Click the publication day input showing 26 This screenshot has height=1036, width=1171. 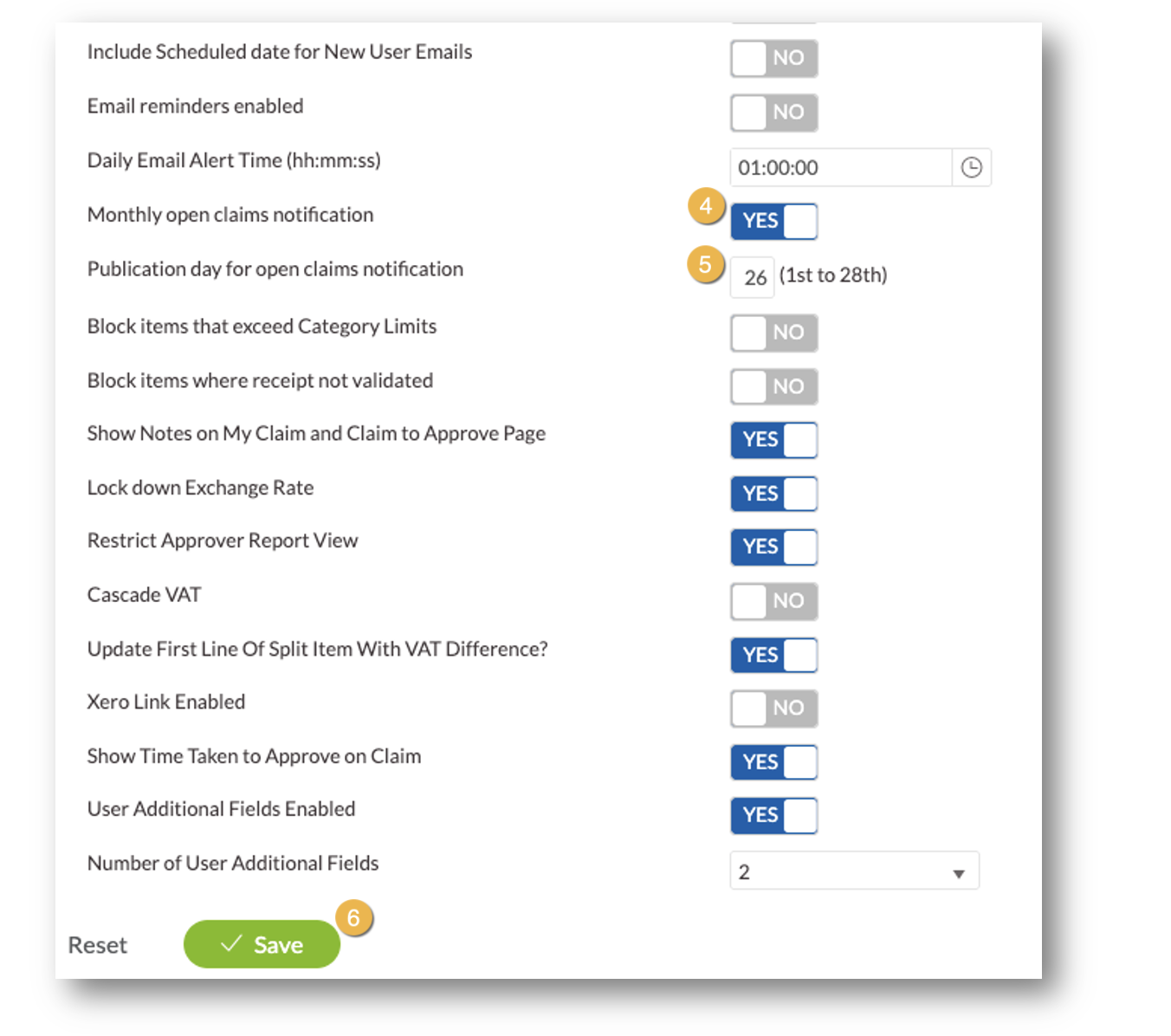point(750,276)
